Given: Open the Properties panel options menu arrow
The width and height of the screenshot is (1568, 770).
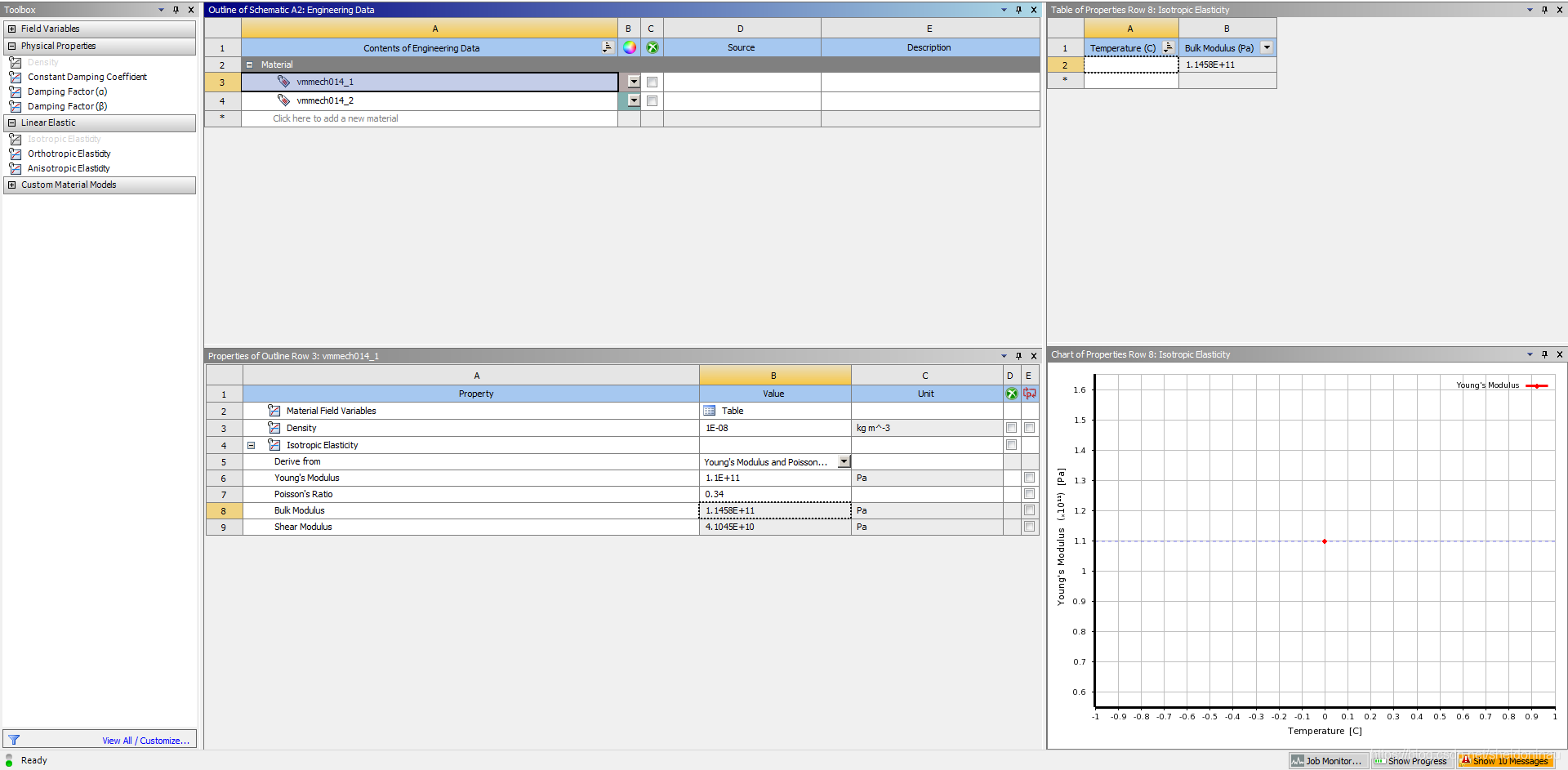Looking at the screenshot, I should (1004, 356).
